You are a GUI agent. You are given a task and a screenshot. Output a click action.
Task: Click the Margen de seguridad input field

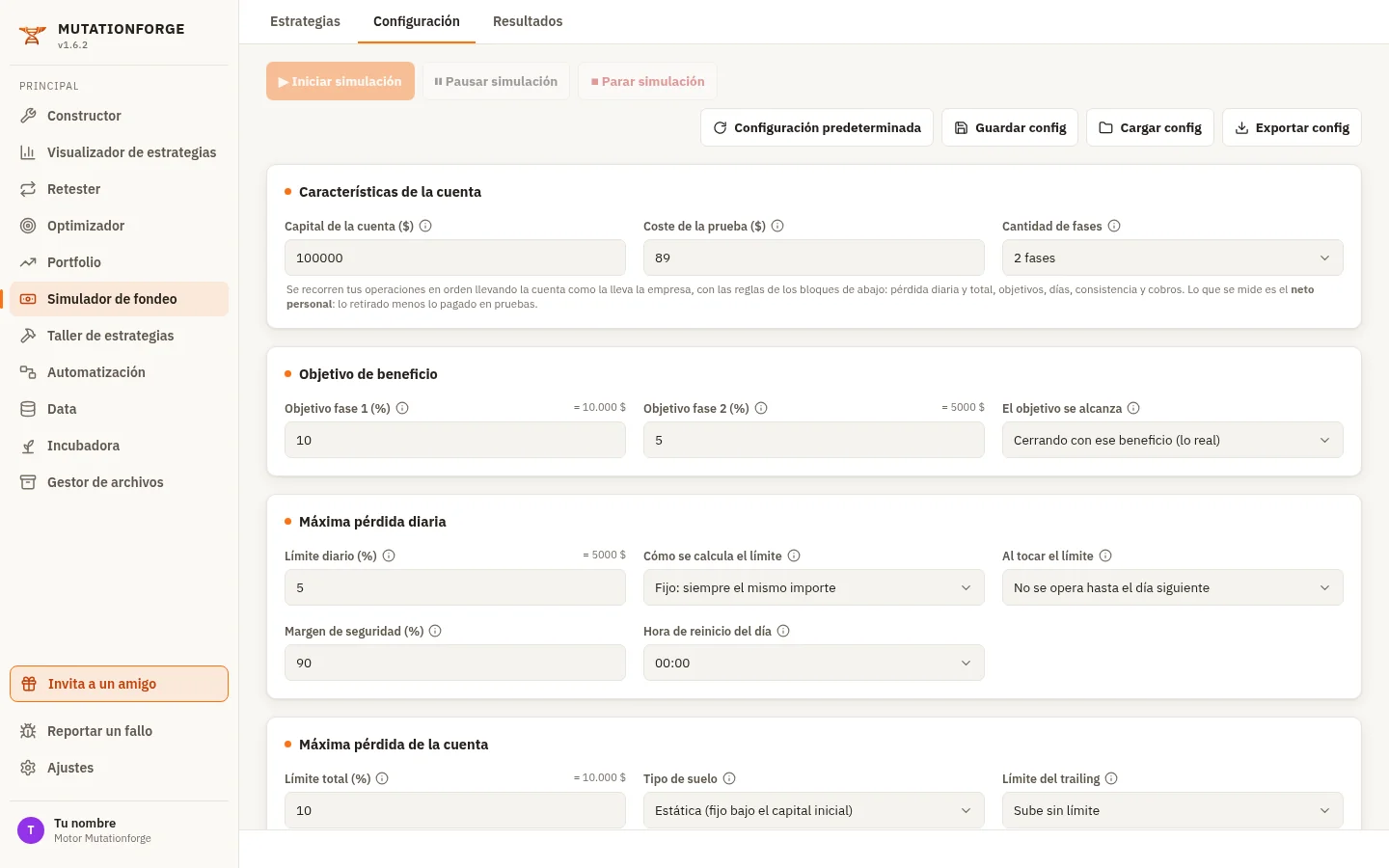click(455, 663)
